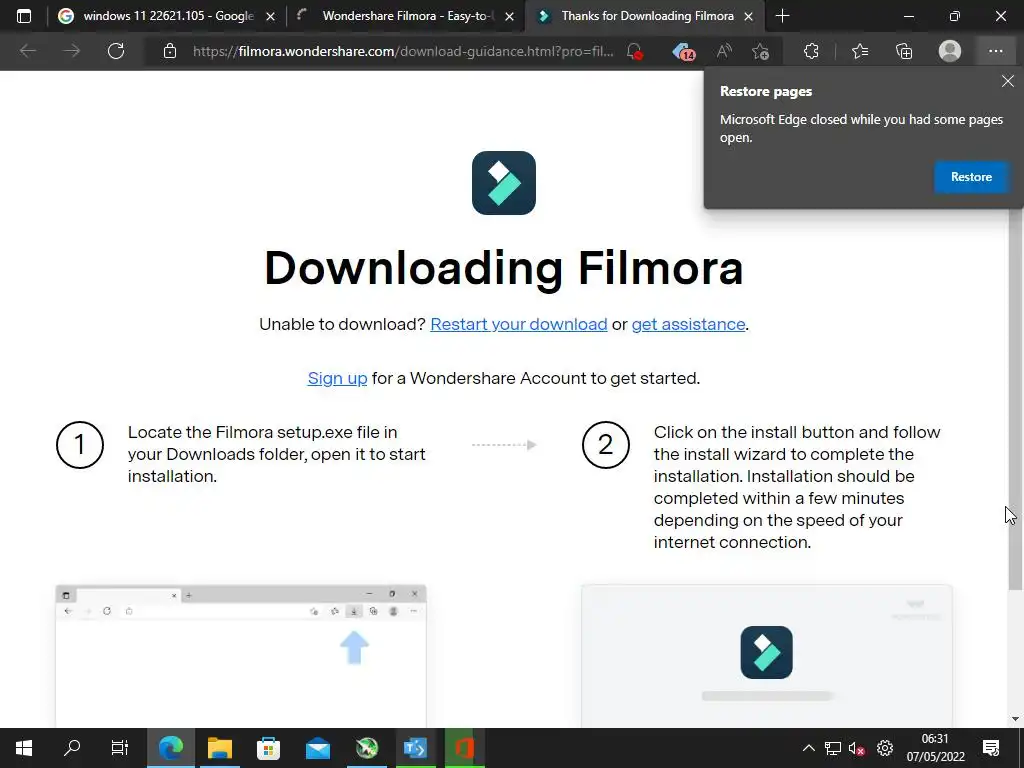Open the Office app on the taskbar
Image resolution: width=1024 pixels, height=768 pixels.
click(464, 748)
